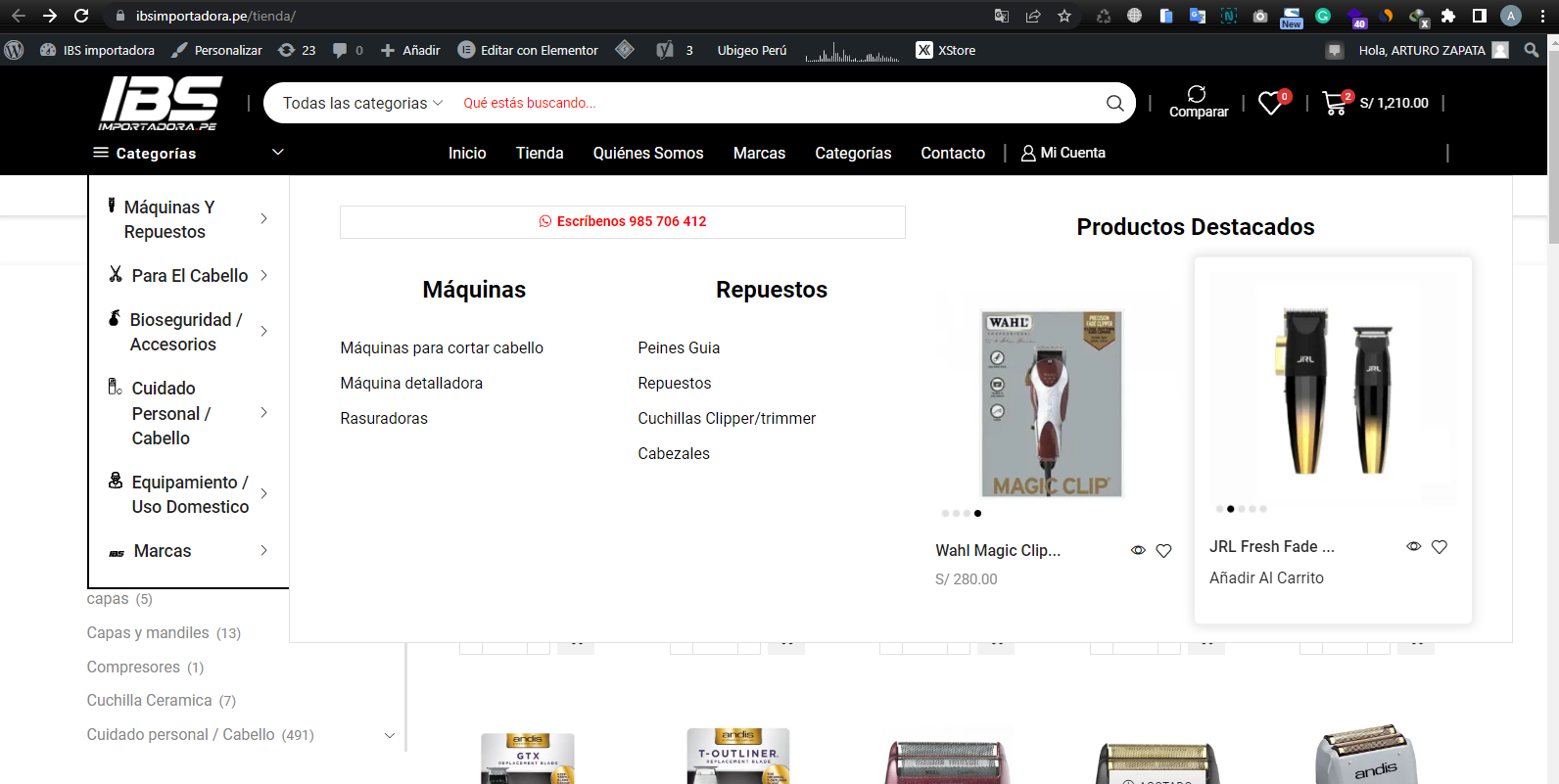1559x784 pixels.
Task: Click the updates icon showing 23
Action: 286,50
